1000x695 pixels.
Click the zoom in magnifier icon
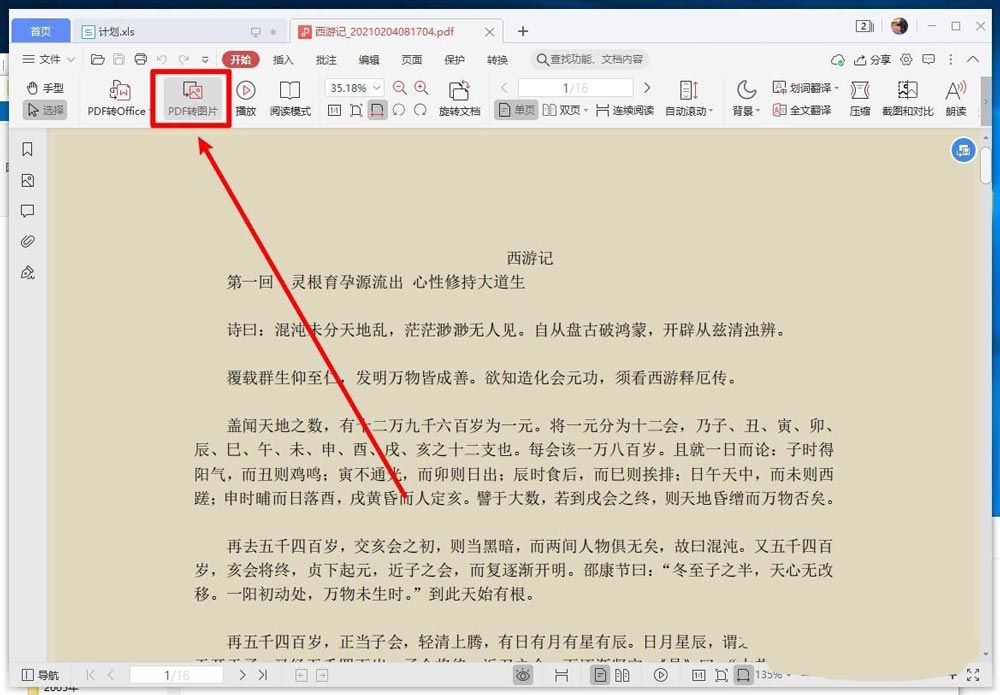(x=421, y=87)
